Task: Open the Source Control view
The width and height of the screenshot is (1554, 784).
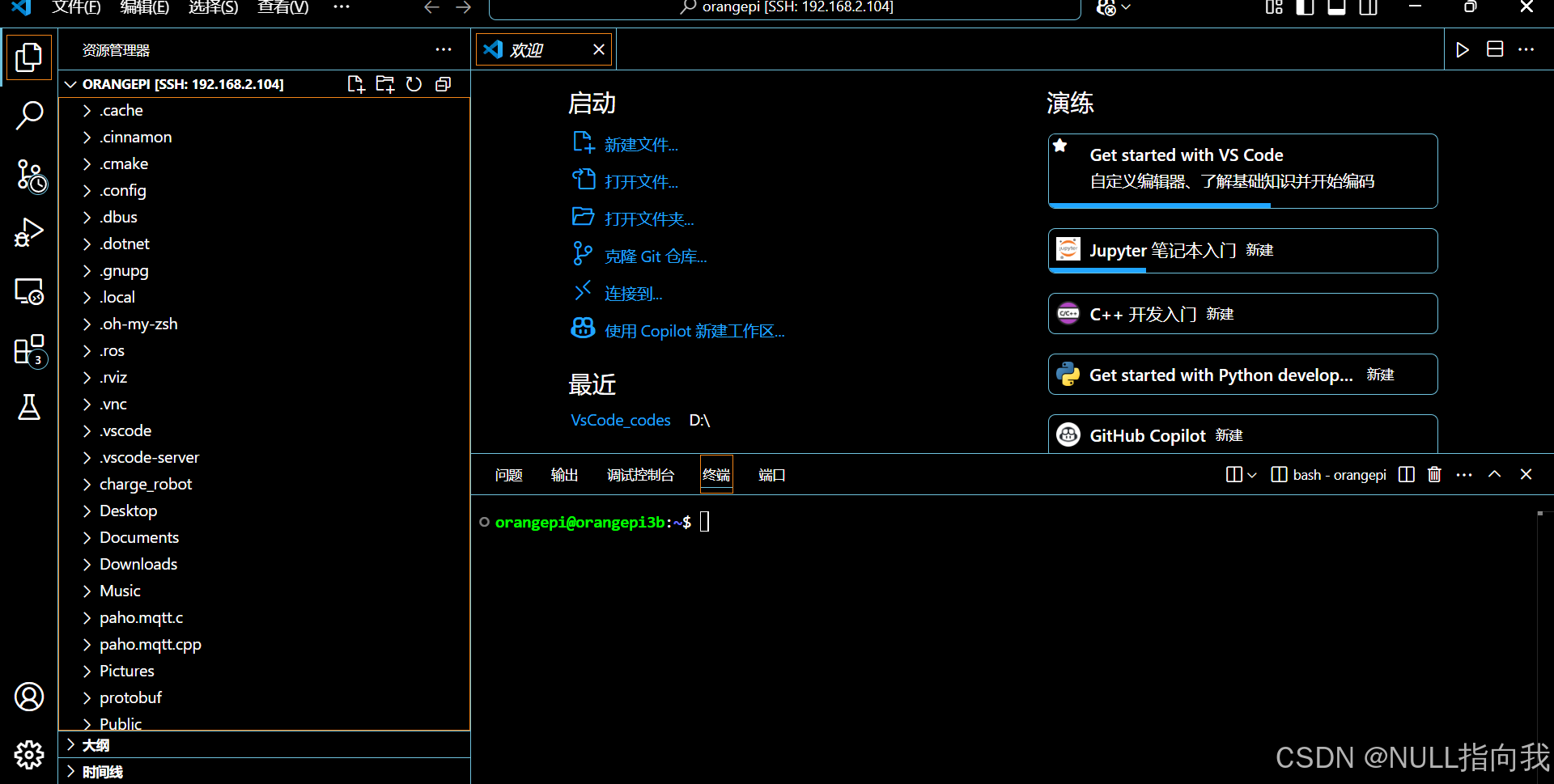Action: point(31,175)
